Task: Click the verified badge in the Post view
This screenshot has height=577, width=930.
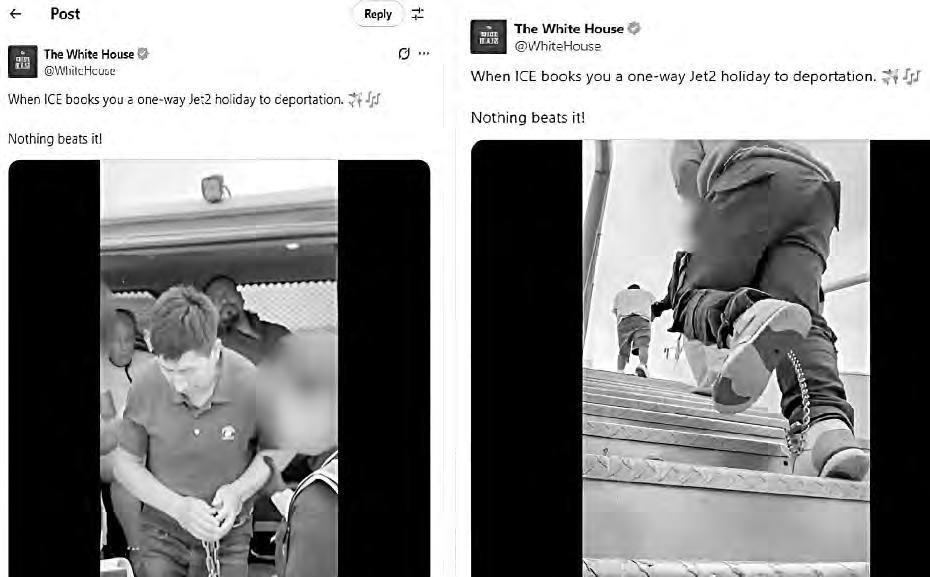Action: click(143, 54)
